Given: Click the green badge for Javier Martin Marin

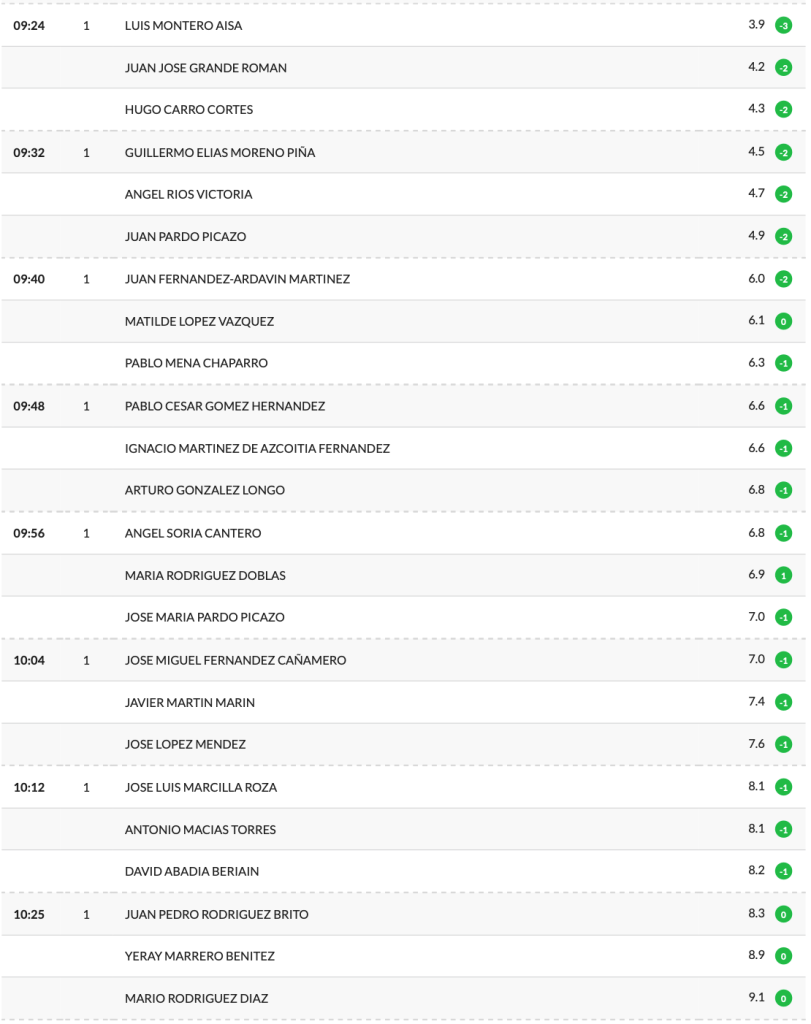Looking at the screenshot, I should pos(783,703).
